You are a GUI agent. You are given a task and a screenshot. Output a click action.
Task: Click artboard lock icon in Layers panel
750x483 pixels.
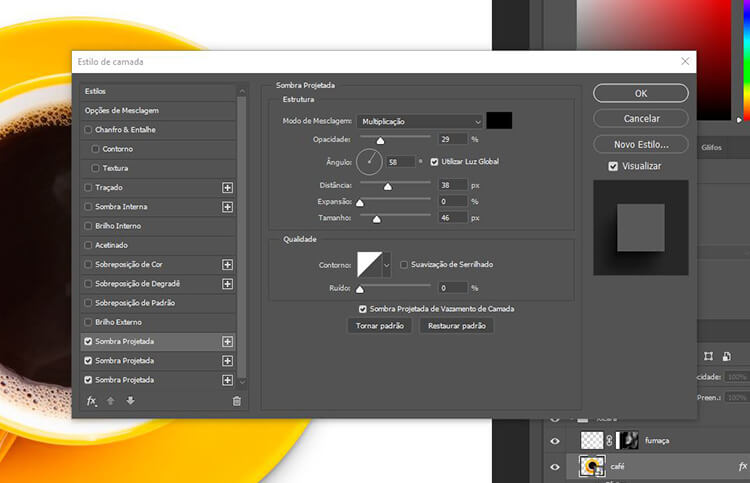click(x=708, y=356)
